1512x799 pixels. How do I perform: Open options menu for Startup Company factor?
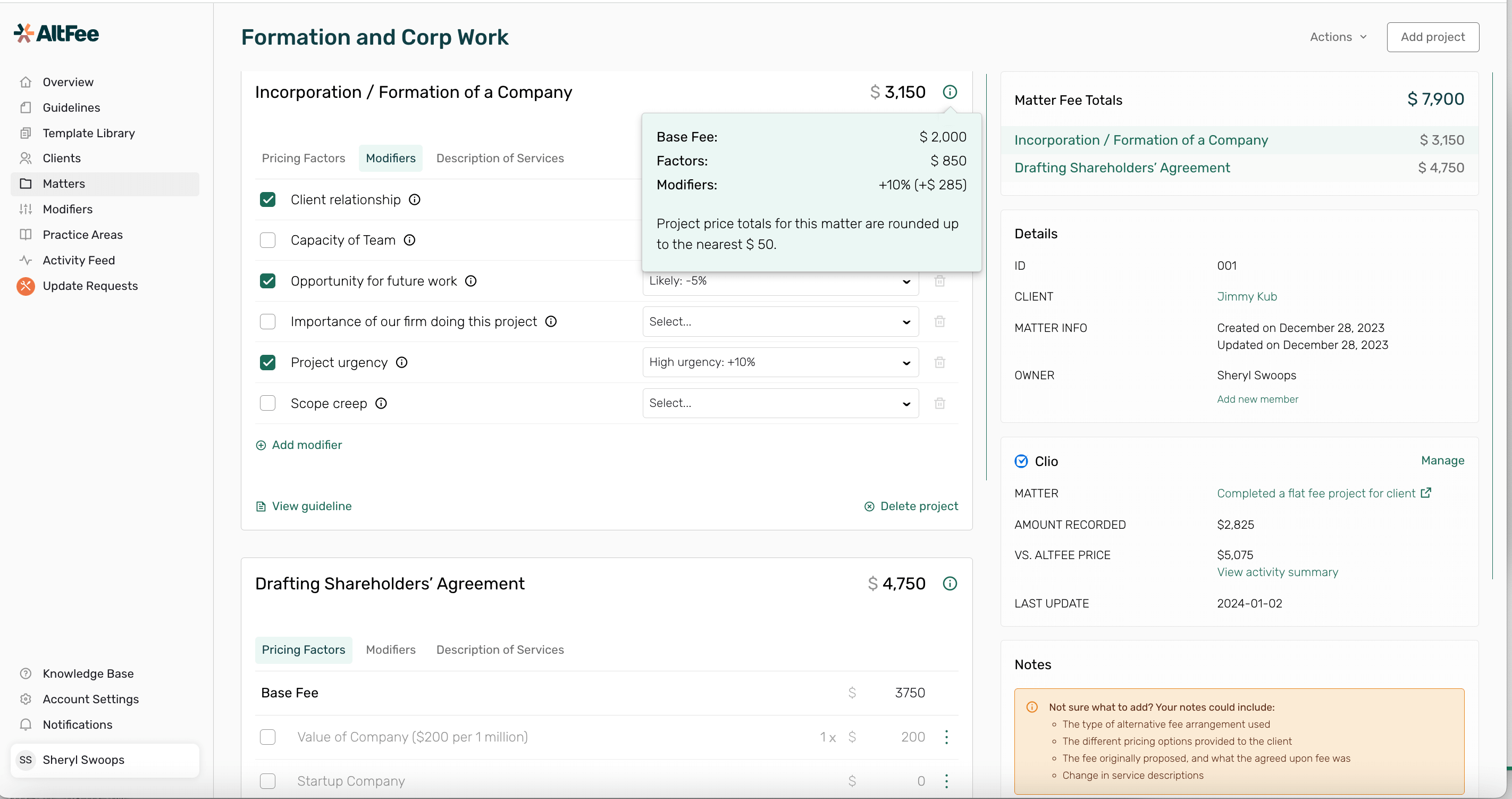(946, 781)
